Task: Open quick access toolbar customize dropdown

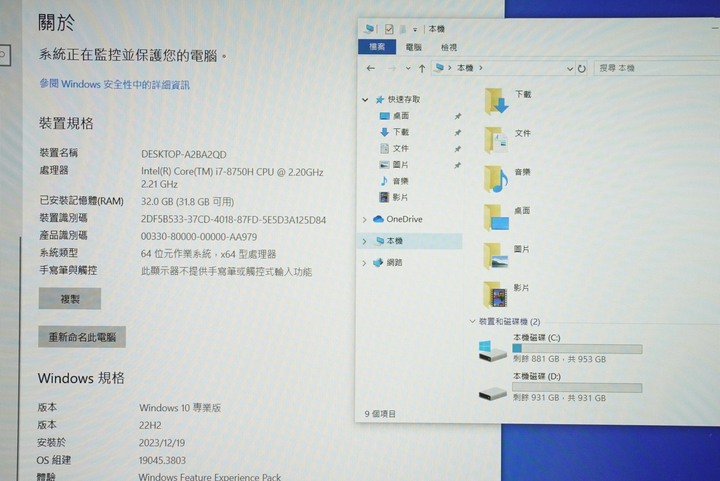Action: pos(415,30)
